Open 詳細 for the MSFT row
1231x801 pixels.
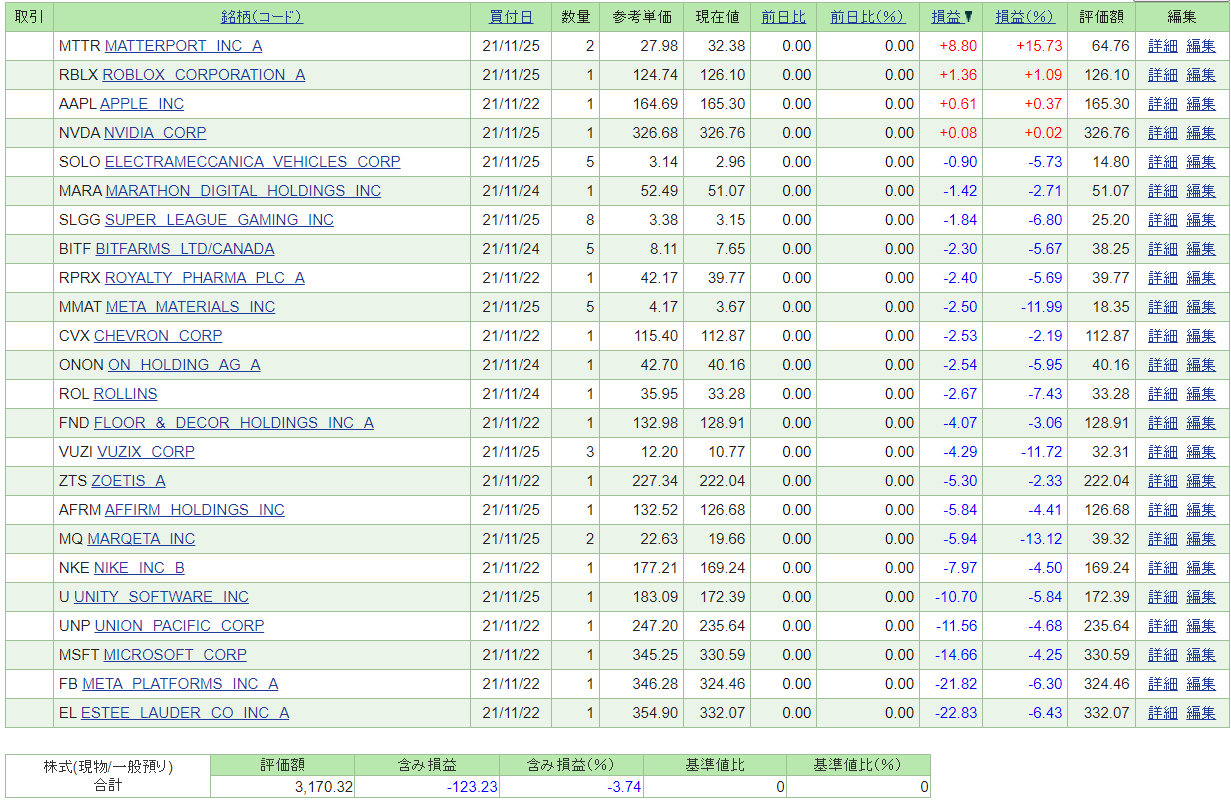pos(1163,655)
